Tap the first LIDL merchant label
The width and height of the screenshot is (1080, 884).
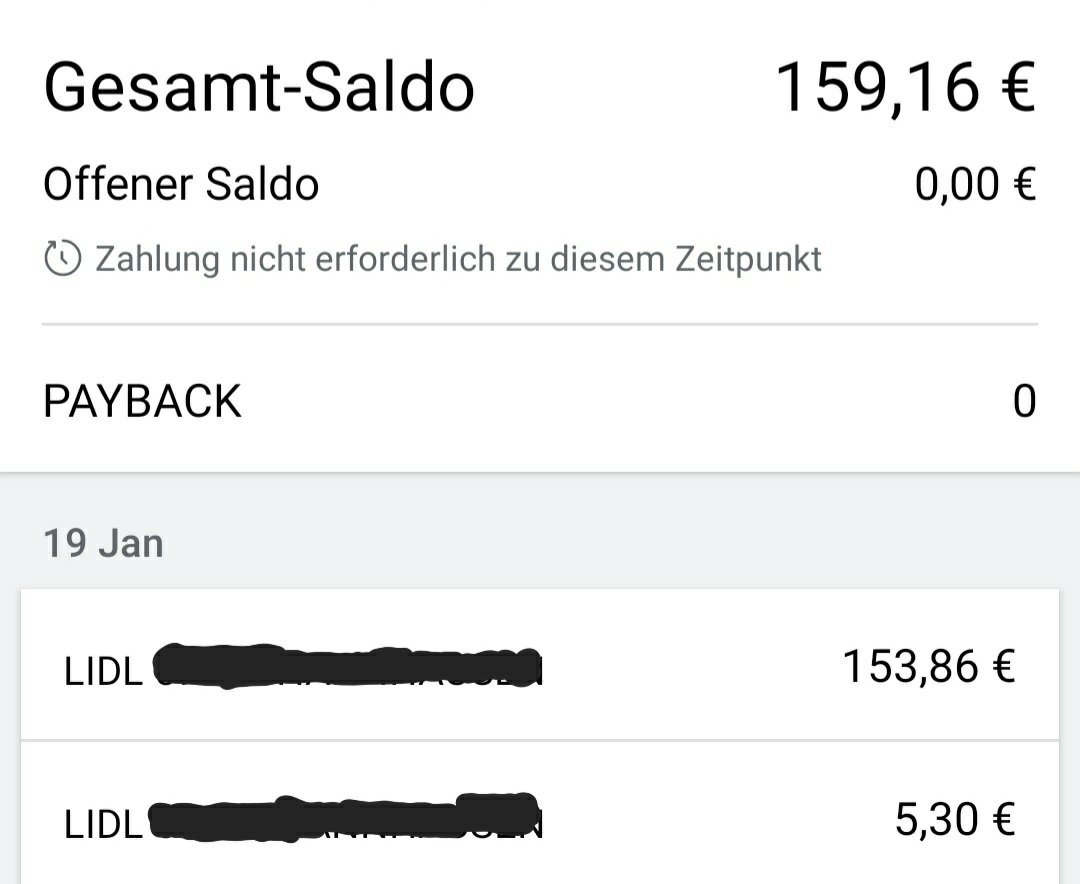[103, 671]
